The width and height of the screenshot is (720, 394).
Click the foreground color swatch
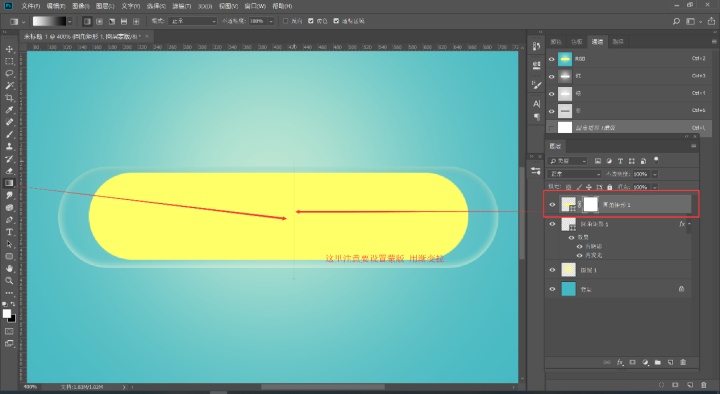(7, 314)
